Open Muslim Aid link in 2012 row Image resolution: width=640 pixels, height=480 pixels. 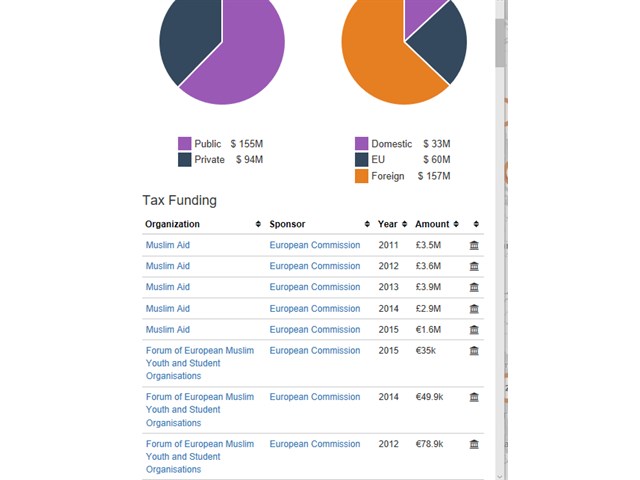click(x=168, y=266)
